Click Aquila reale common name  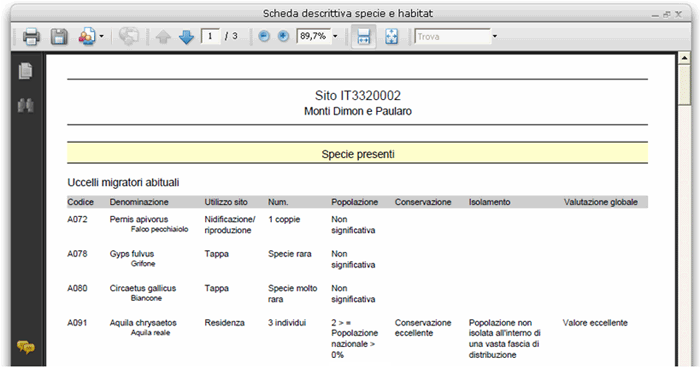[x=150, y=333]
